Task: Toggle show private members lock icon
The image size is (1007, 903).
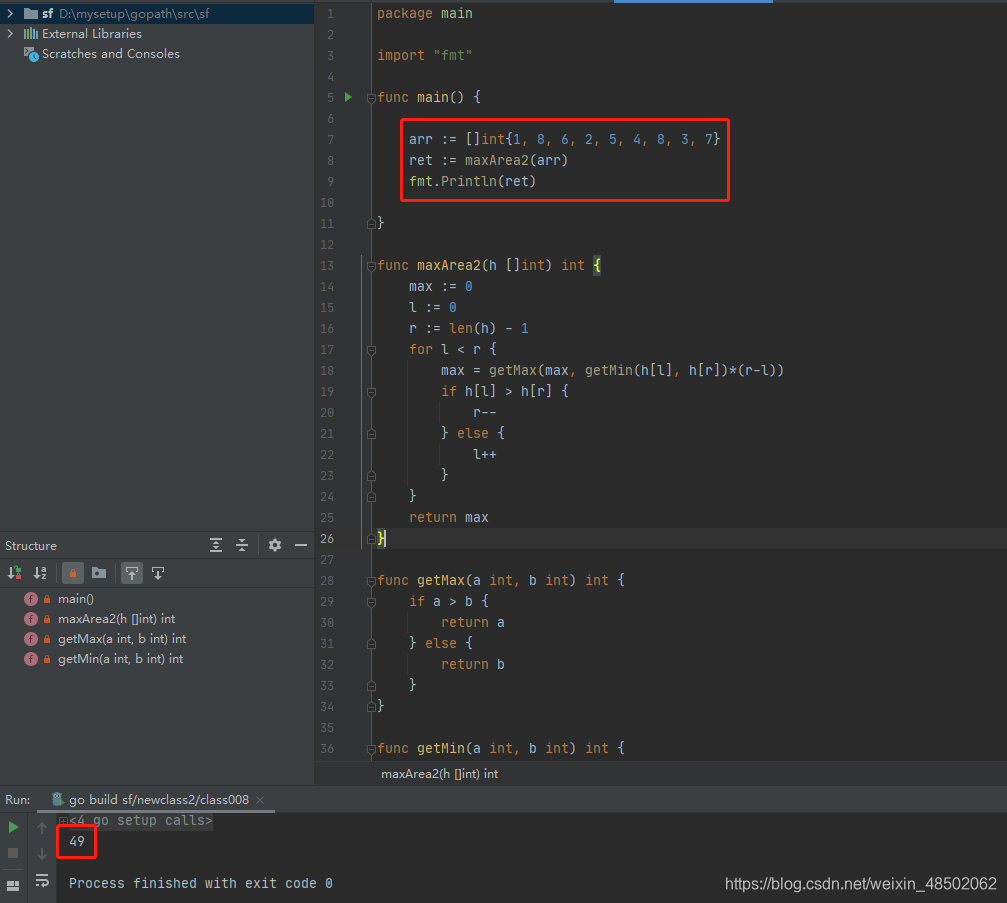Action: coord(73,572)
